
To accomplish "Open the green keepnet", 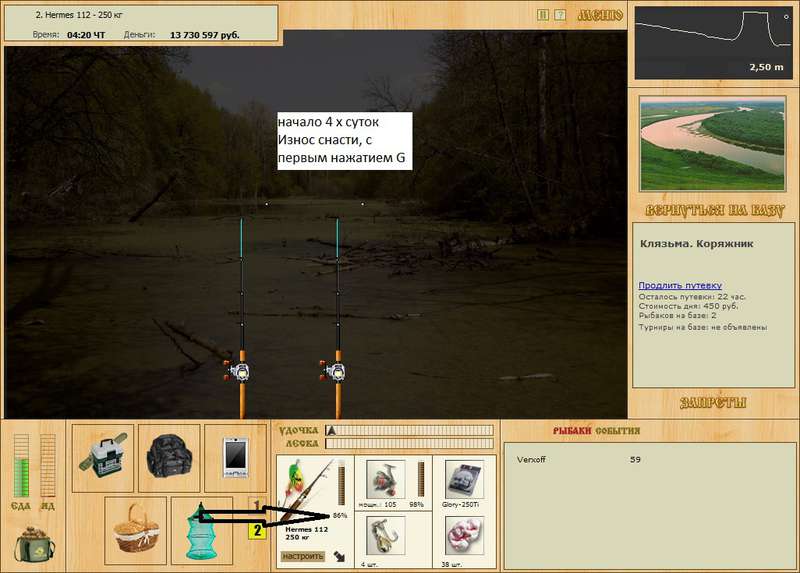I will [x=202, y=530].
